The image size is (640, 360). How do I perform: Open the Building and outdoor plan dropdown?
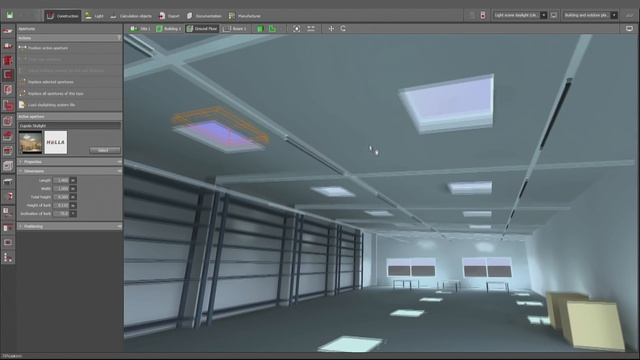pos(590,16)
